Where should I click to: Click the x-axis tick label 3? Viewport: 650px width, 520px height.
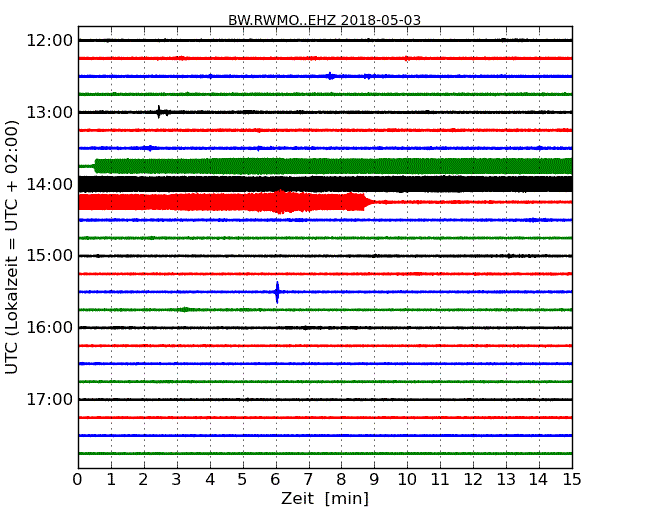(x=177, y=480)
